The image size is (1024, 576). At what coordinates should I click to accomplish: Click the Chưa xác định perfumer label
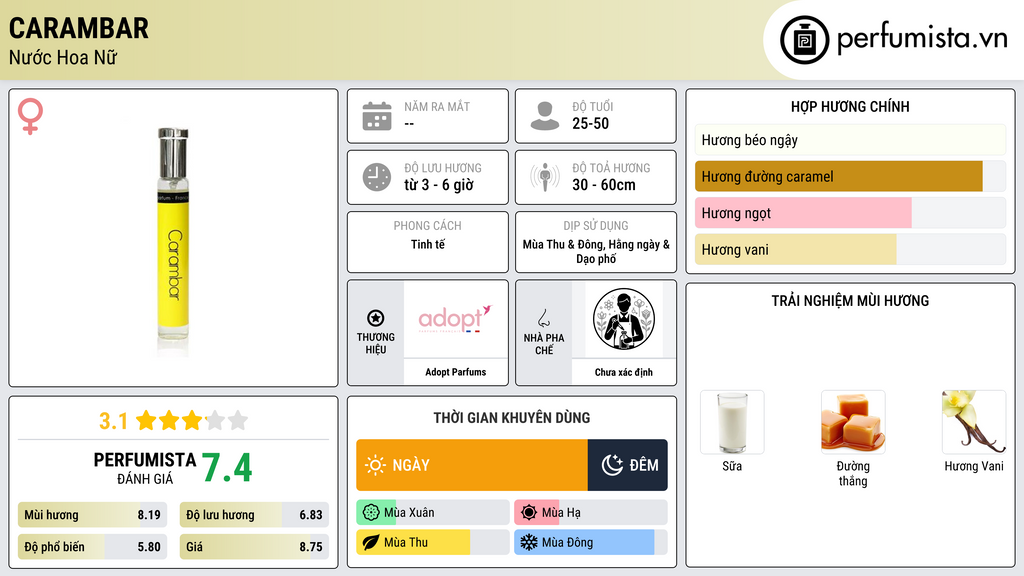click(x=624, y=372)
